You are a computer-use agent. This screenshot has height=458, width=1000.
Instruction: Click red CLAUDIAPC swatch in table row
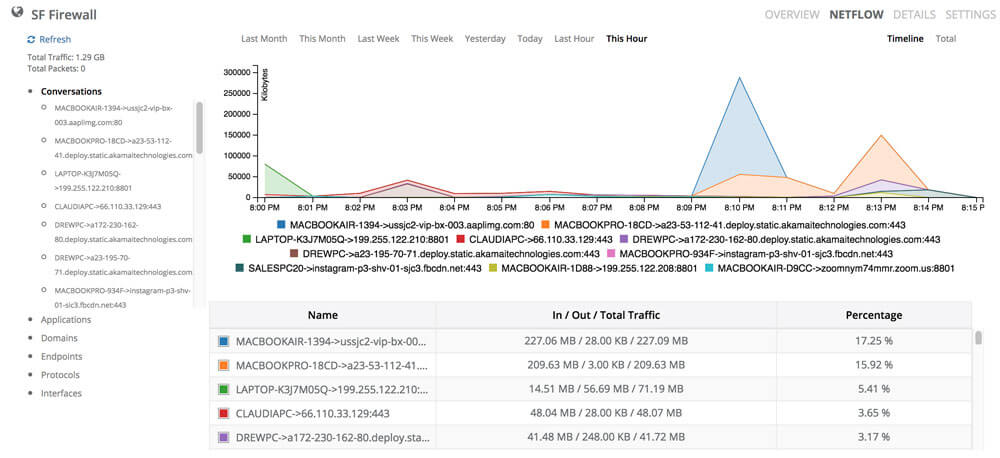pos(222,412)
